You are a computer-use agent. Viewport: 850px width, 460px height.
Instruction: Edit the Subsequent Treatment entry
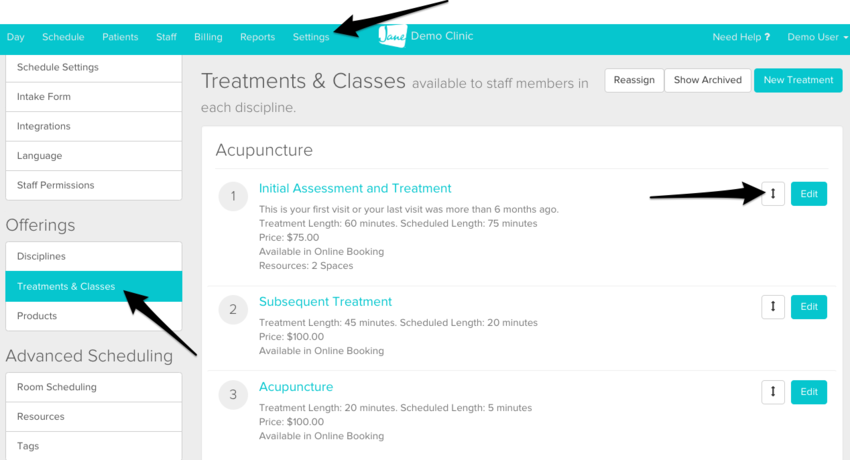point(809,307)
